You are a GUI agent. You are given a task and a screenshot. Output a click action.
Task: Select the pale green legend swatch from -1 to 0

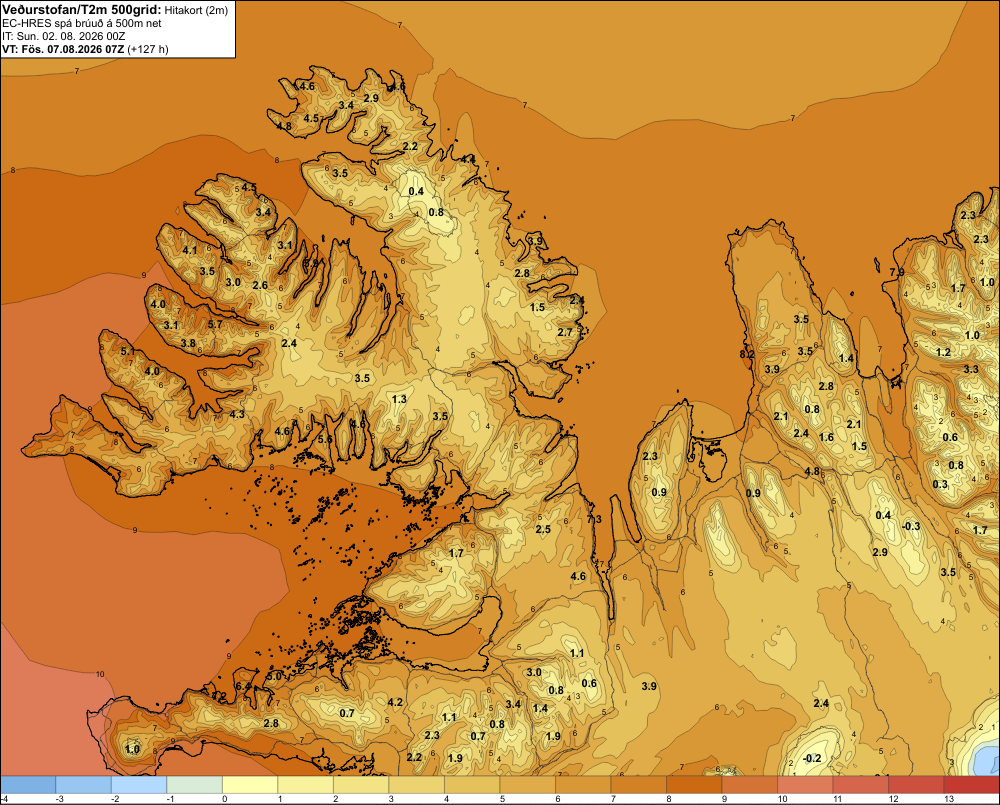tap(195, 785)
